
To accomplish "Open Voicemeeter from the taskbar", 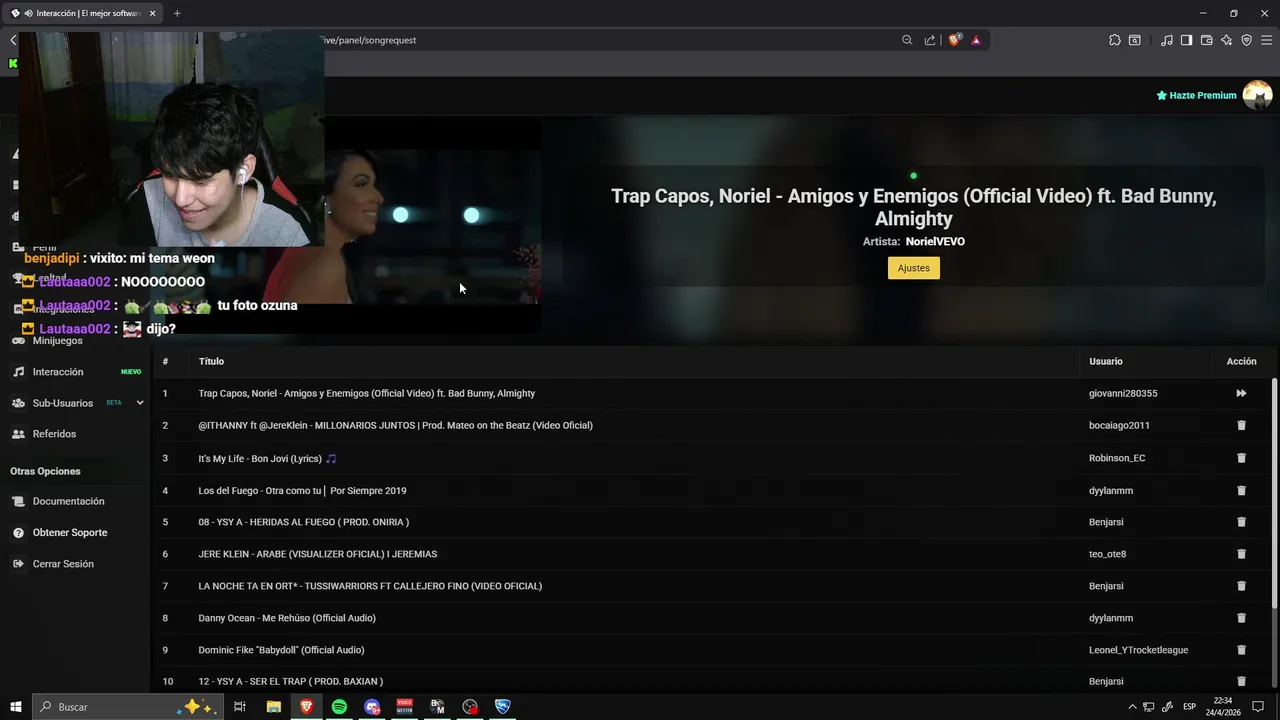I will point(405,707).
